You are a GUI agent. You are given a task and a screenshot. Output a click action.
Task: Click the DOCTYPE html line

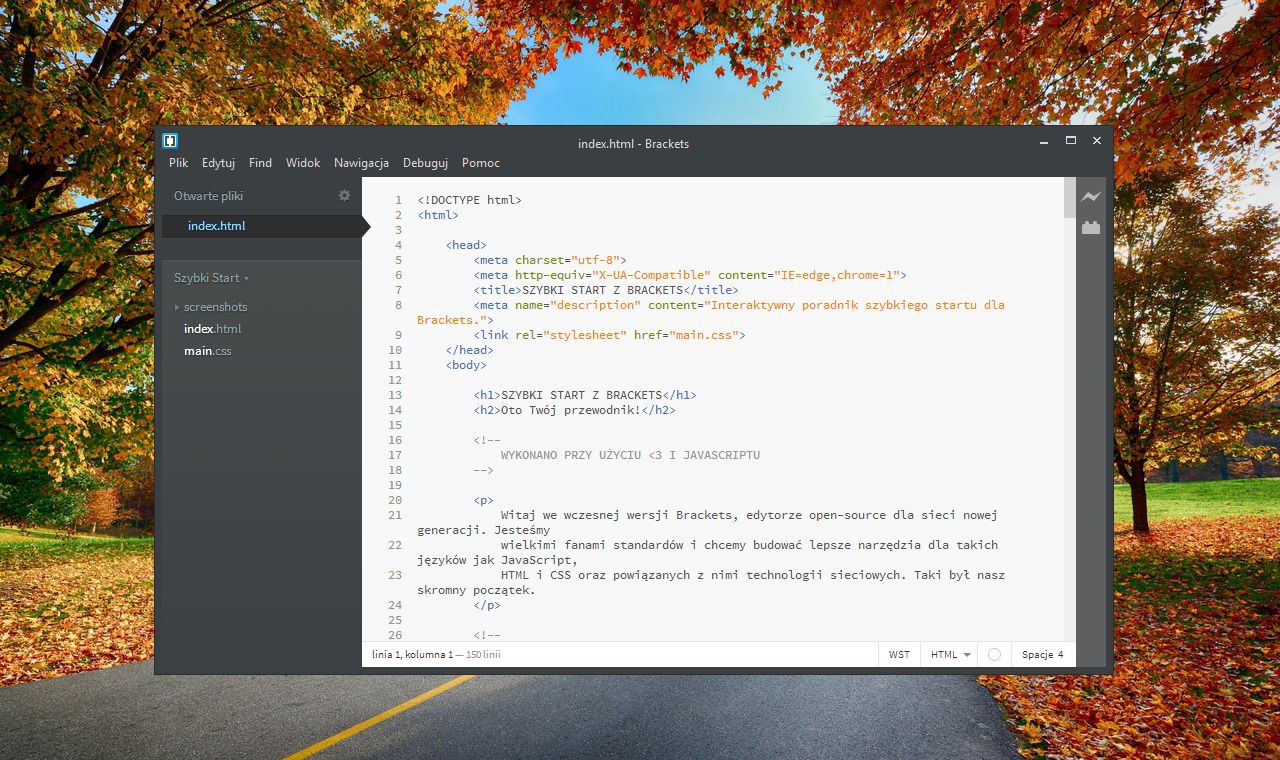[x=470, y=200]
